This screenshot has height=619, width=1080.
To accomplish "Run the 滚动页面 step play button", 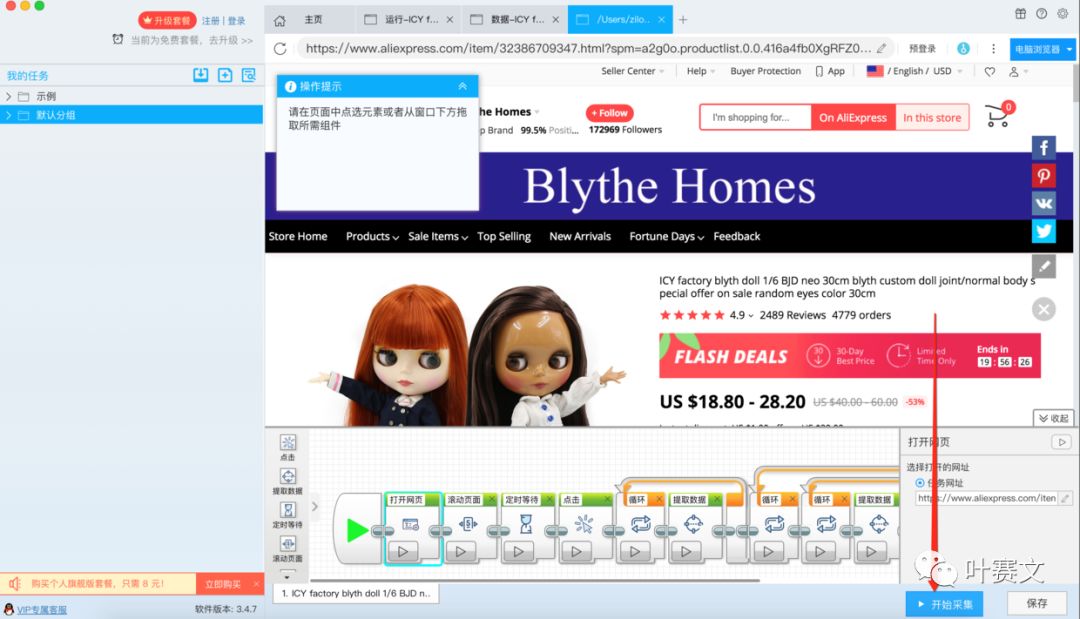I will [461, 551].
